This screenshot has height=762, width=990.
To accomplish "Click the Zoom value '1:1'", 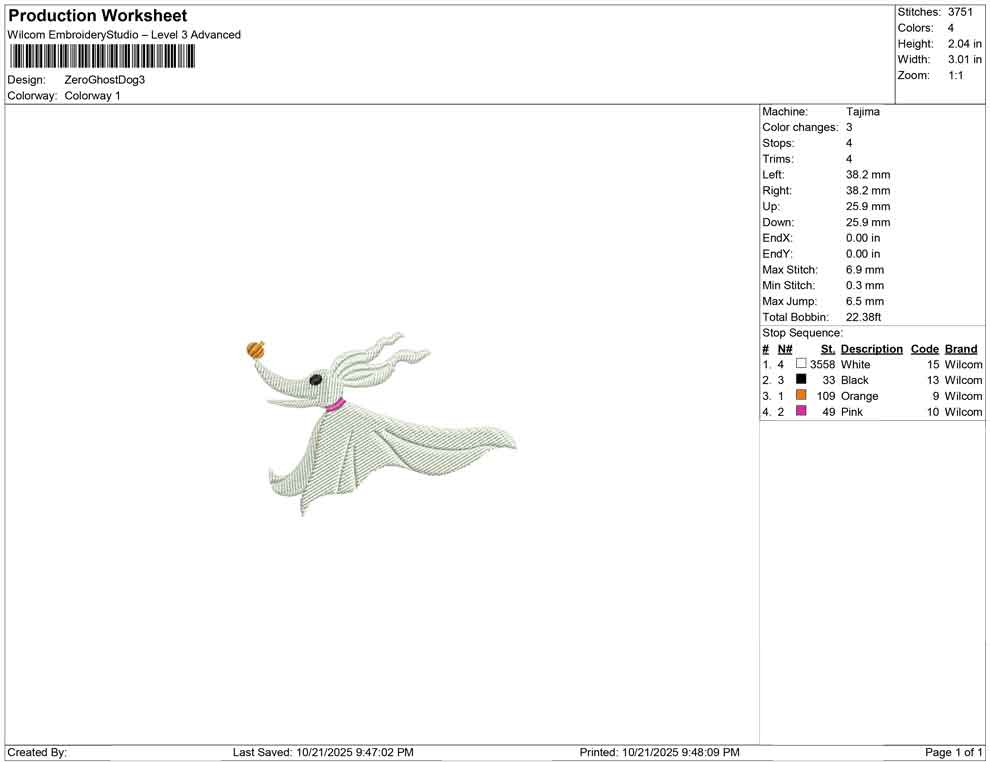I will [x=956, y=75].
